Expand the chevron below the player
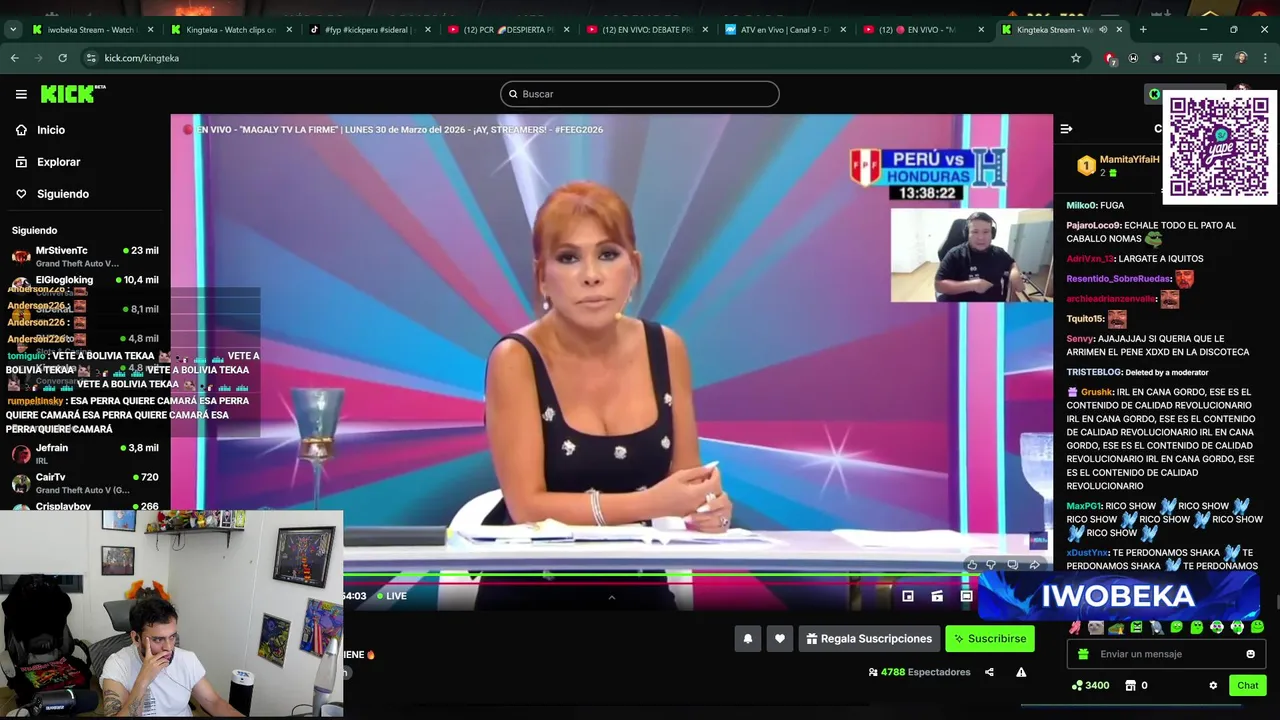 [612, 597]
